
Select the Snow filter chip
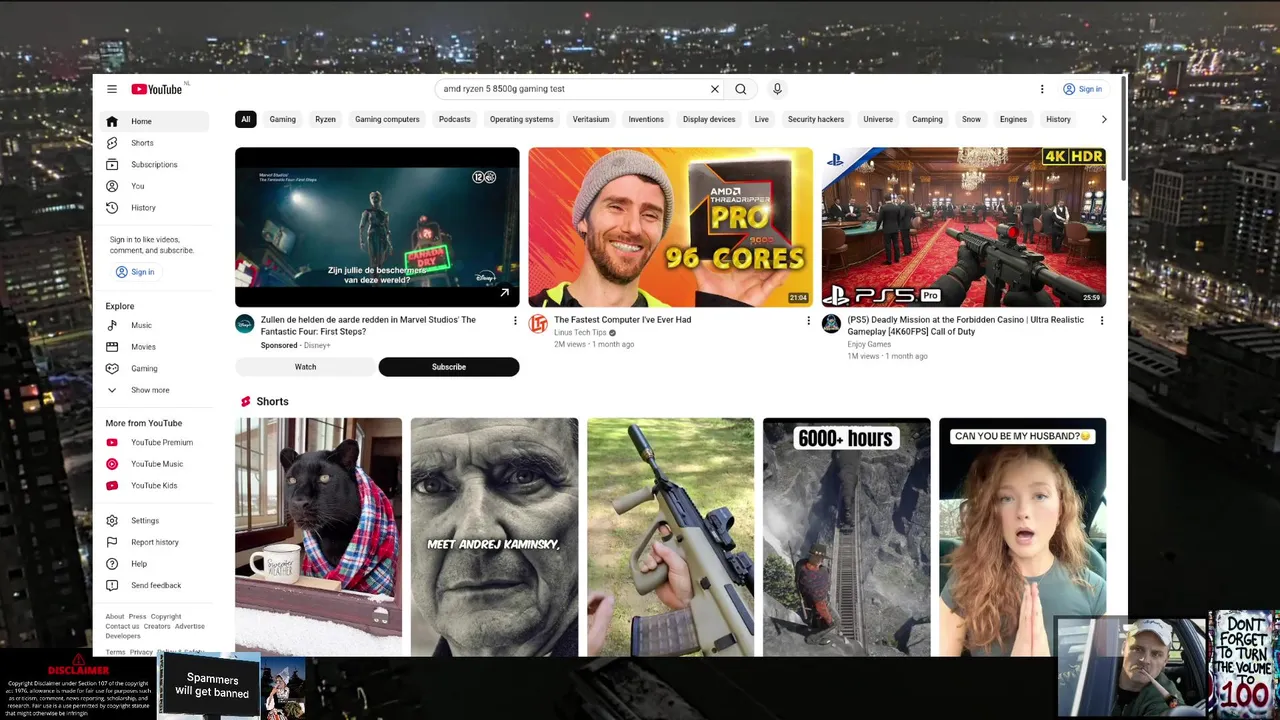point(971,119)
